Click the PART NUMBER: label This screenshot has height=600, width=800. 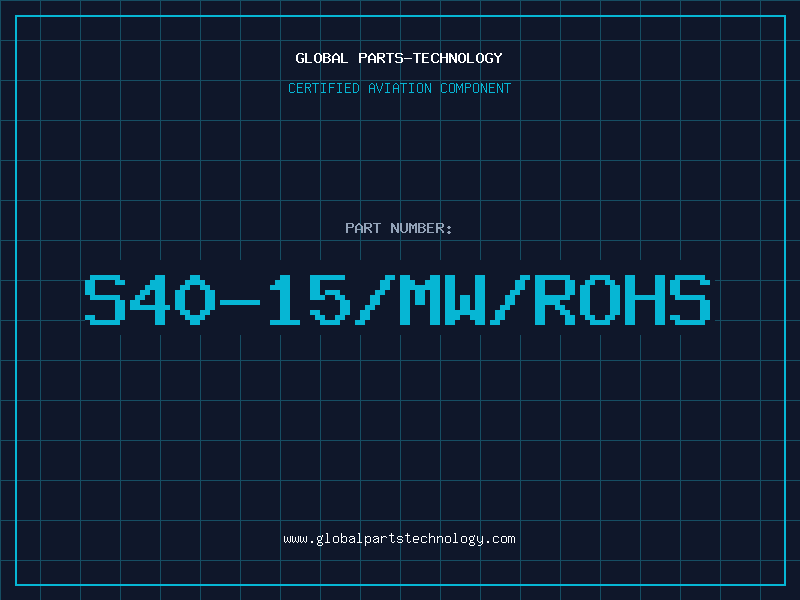click(x=399, y=228)
